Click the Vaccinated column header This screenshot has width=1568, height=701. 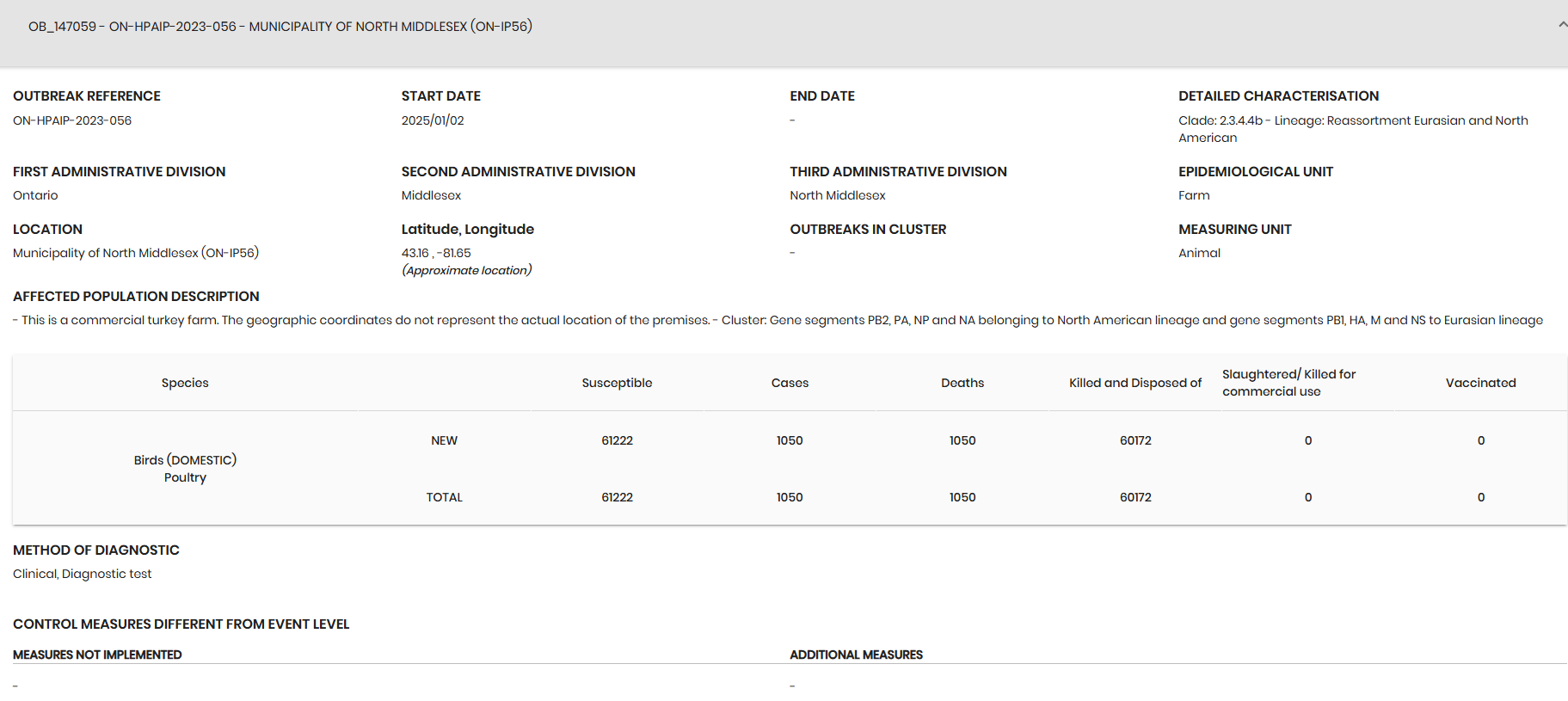(1480, 383)
